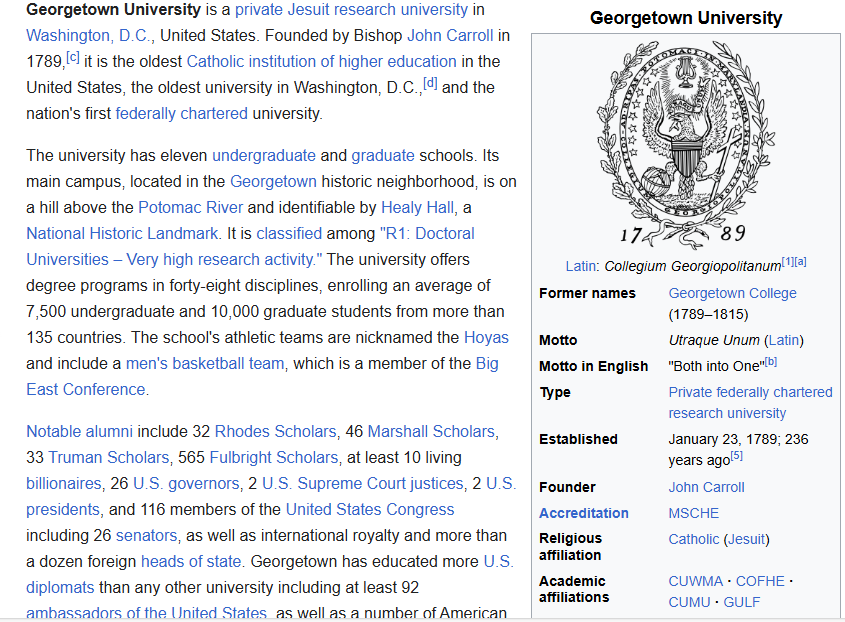Viewport: 845px width, 622px height.
Task: Open the billionaires link
Action: [64, 483]
